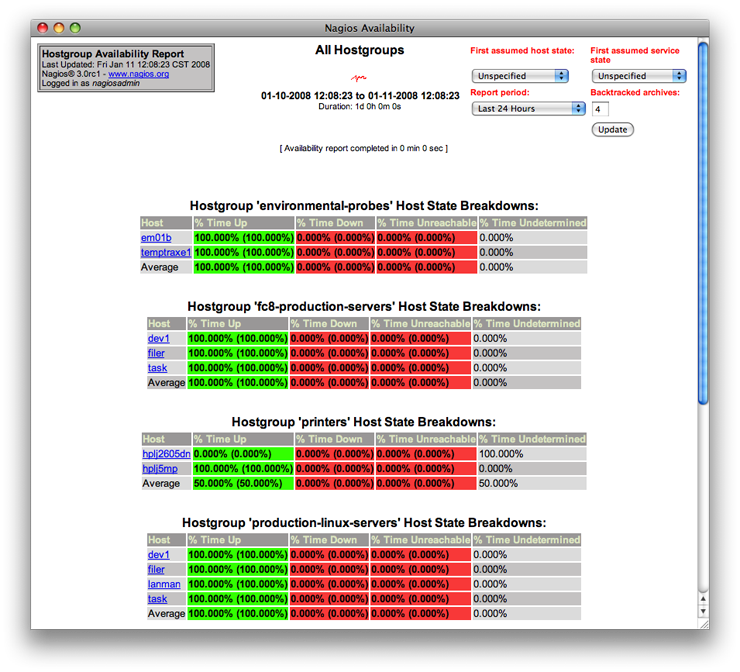The image size is (740, 672).
Task: Open task link in fc8-production-servers table
Action: point(157,368)
